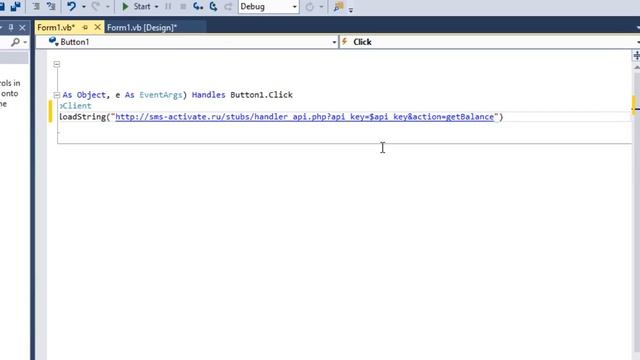Viewport: 640px width, 360px height.
Task: Click the Object type in code
Action: click(x=91, y=95)
